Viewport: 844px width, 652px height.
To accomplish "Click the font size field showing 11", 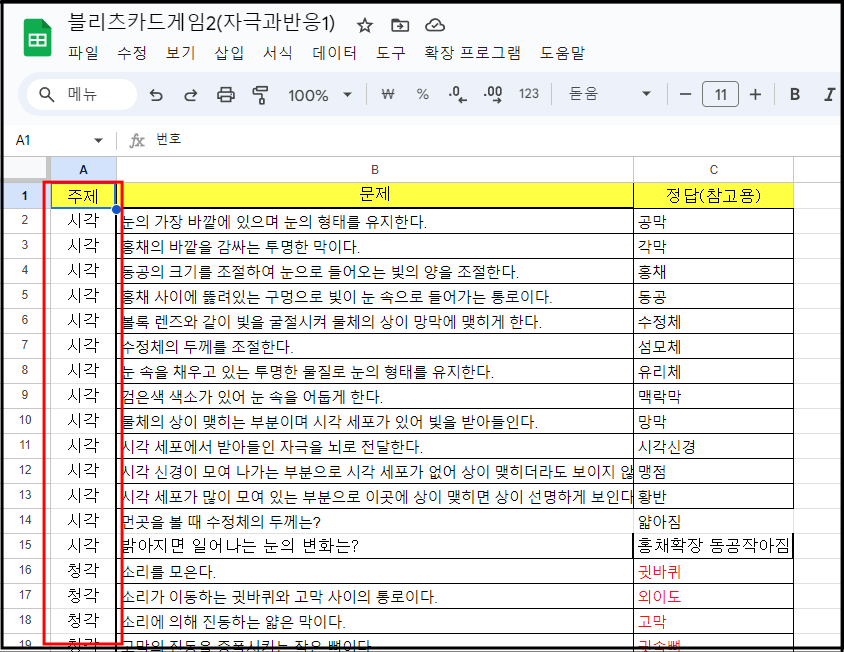I will tap(720, 95).
